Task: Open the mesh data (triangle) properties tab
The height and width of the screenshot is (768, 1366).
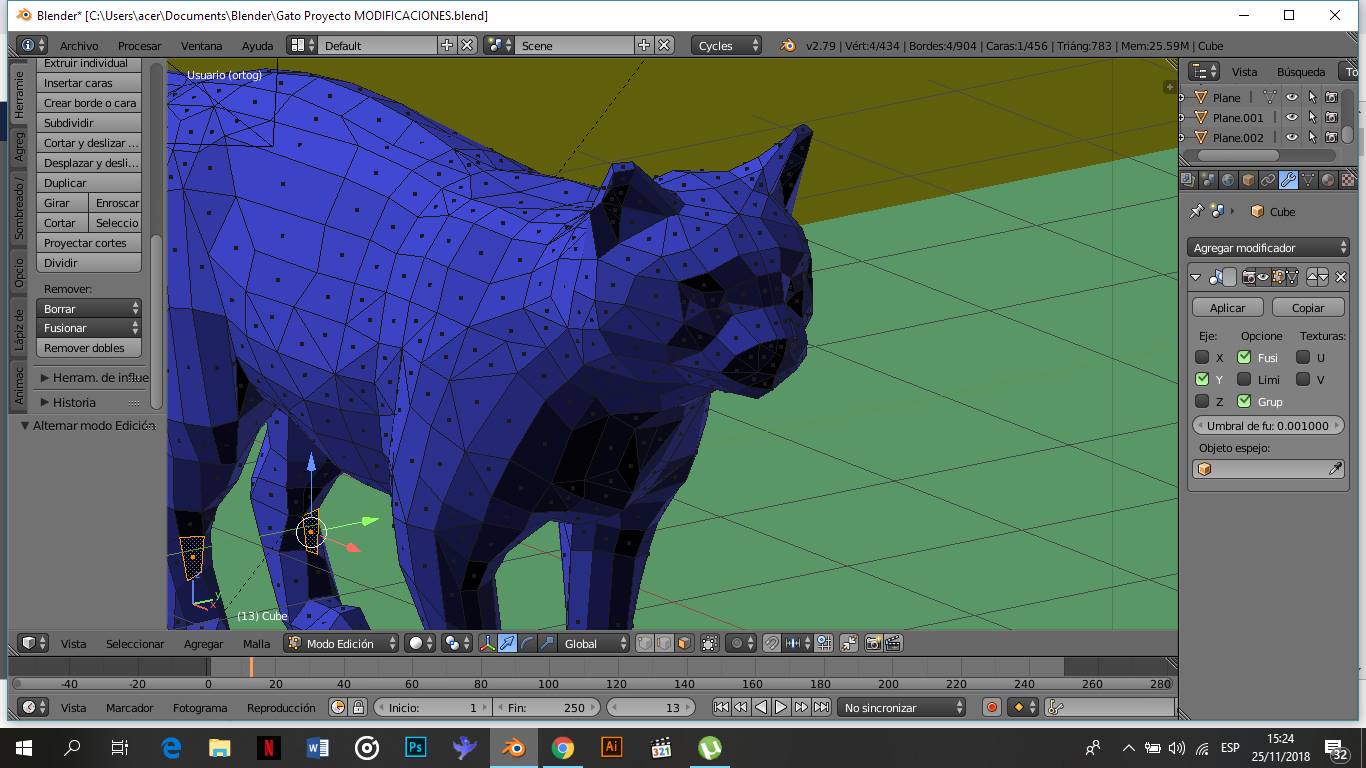Action: (1308, 180)
